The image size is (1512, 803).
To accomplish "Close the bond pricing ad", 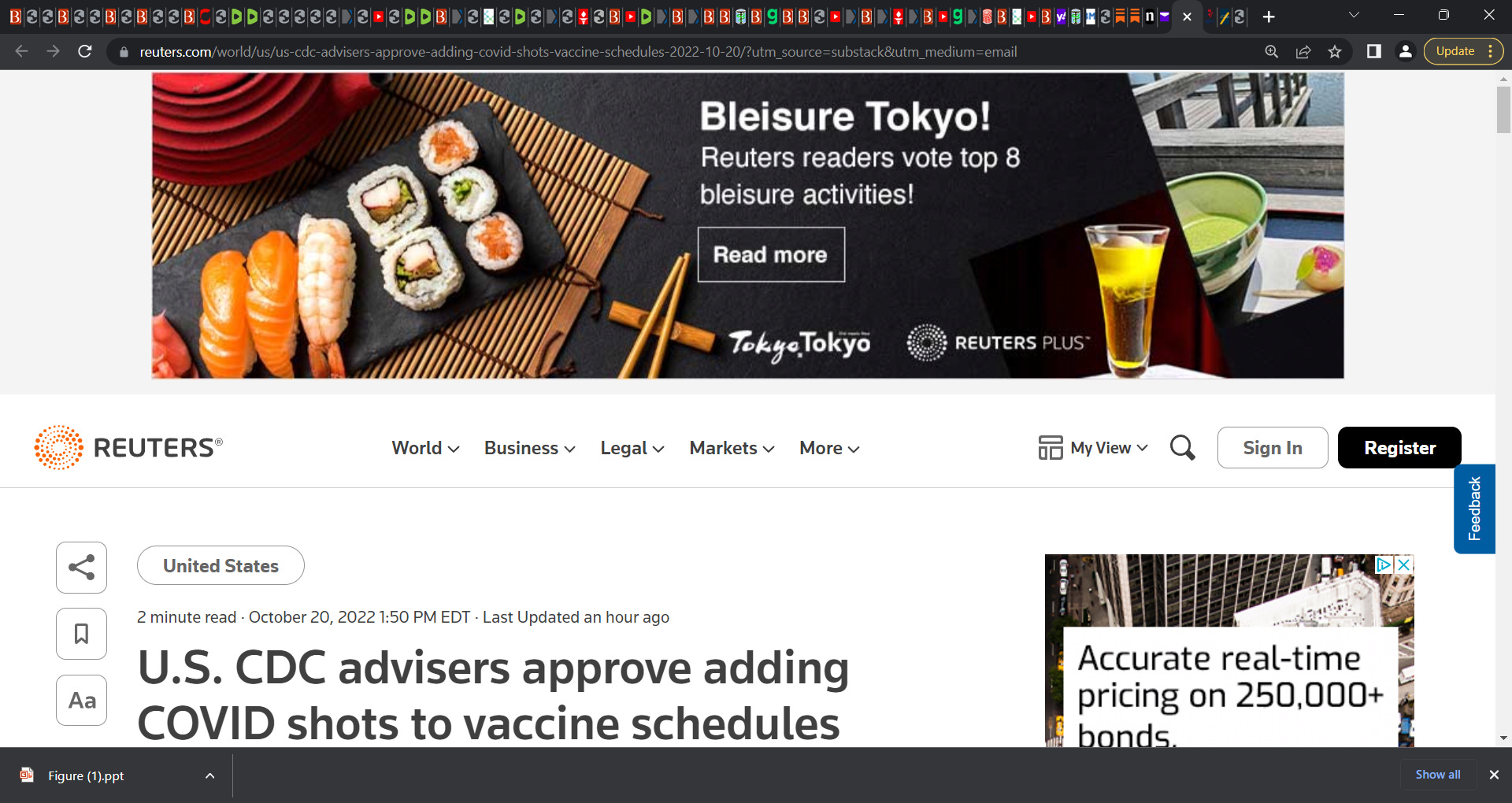I will tap(1403, 564).
